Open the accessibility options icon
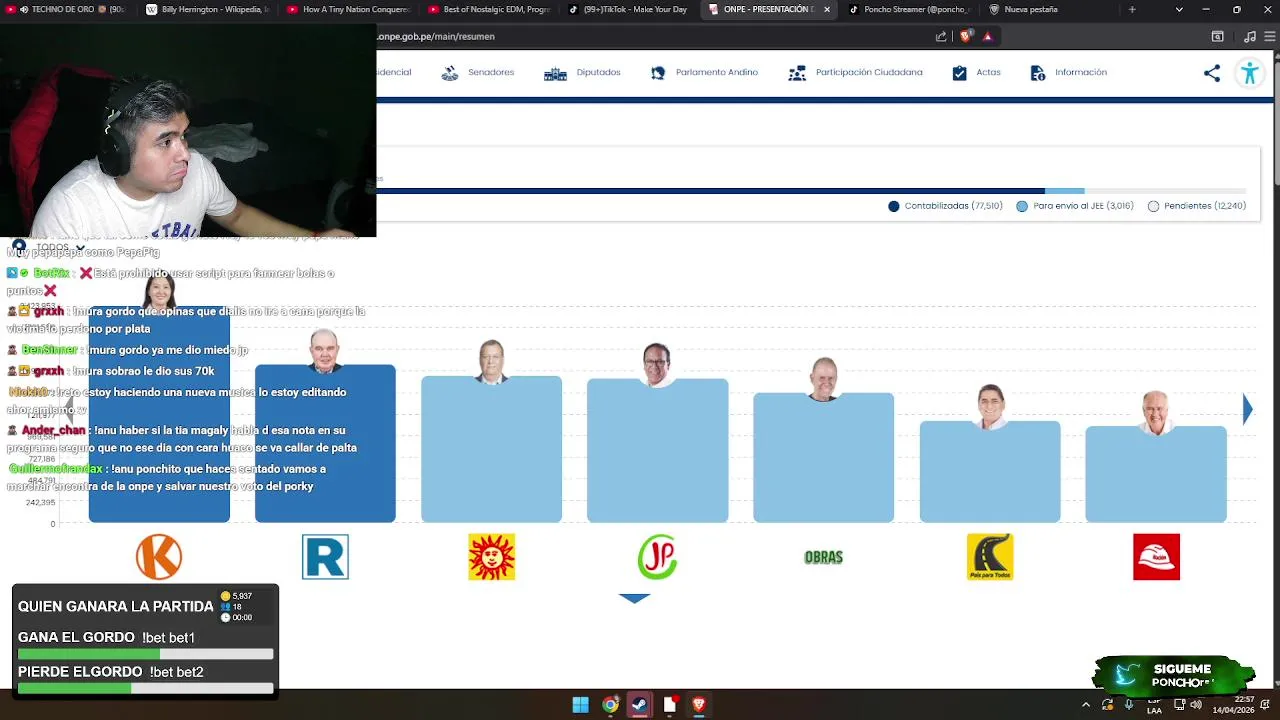This screenshot has height=720, width=1280. (x=1249, y=73)
